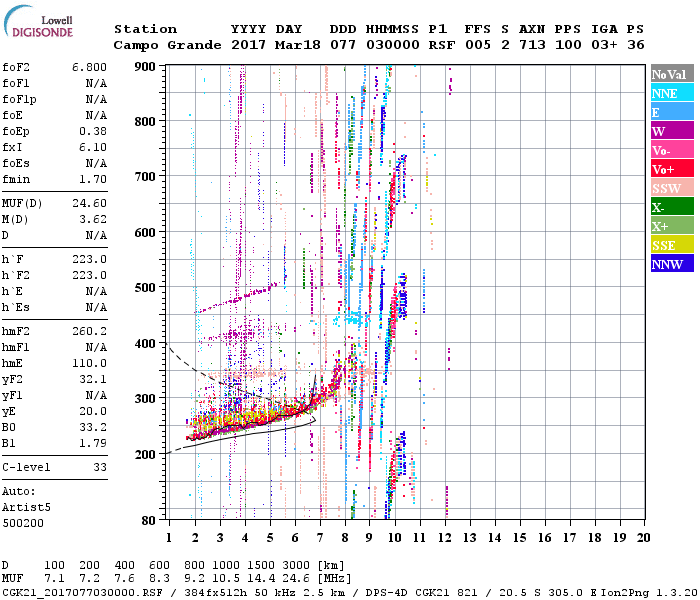
Task: Click the fmin value 1.70
Action: (93, 179)
